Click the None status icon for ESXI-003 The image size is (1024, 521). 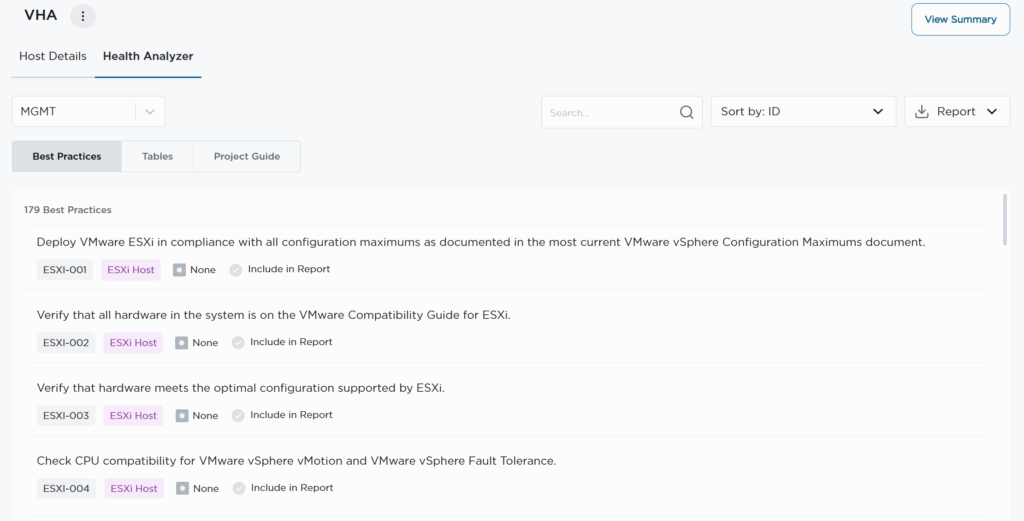click(x=181, y=416)
